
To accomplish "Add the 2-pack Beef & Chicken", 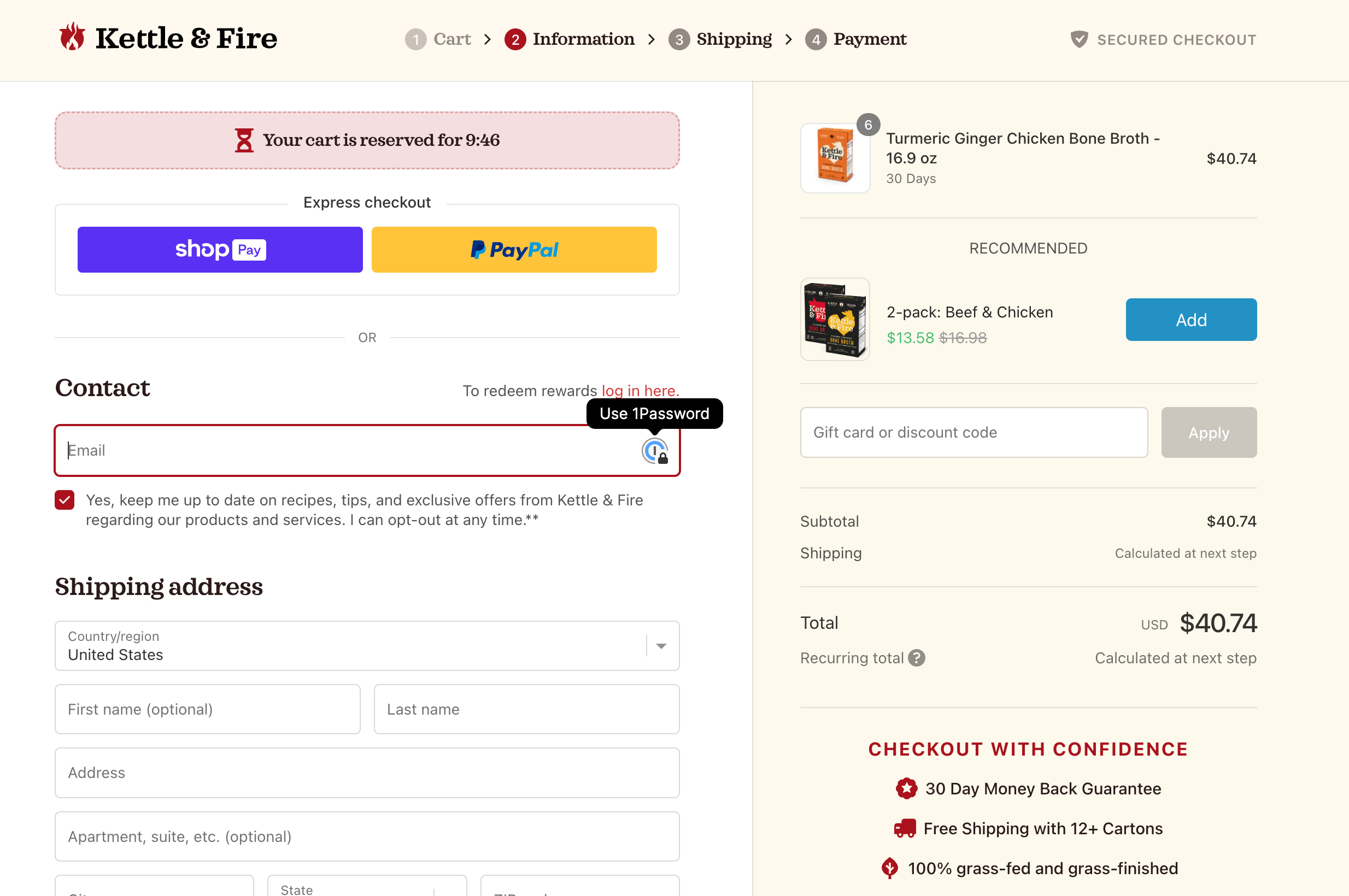I will click(x=1191, y=320).
